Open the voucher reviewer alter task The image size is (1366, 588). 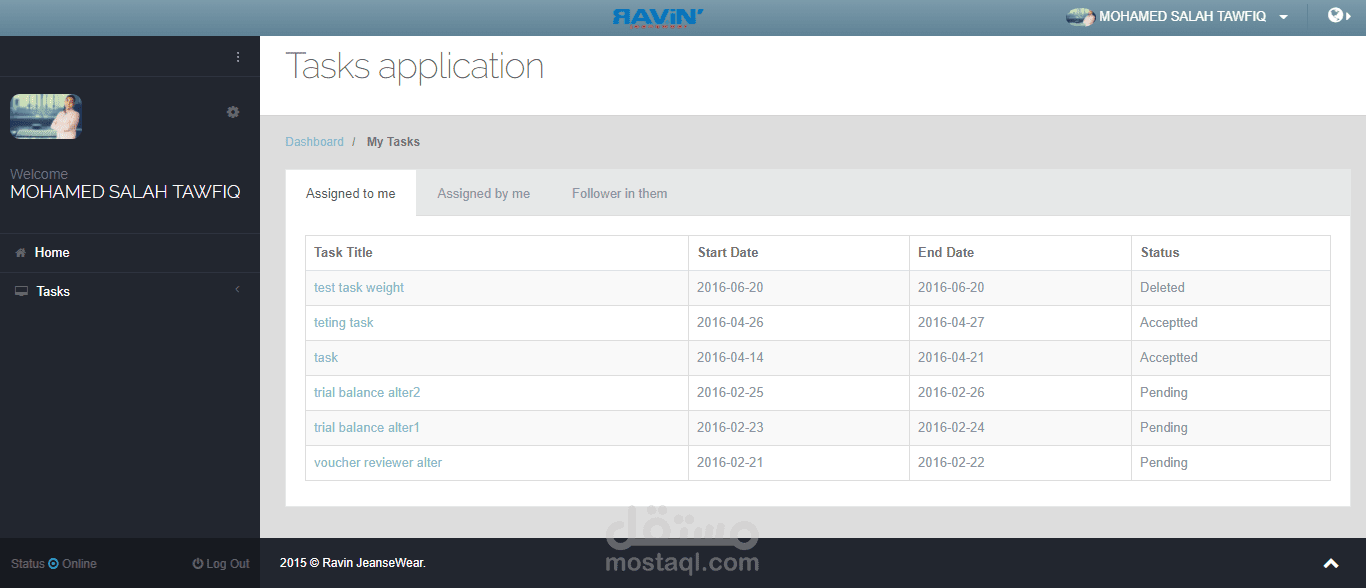click(378, 463)
